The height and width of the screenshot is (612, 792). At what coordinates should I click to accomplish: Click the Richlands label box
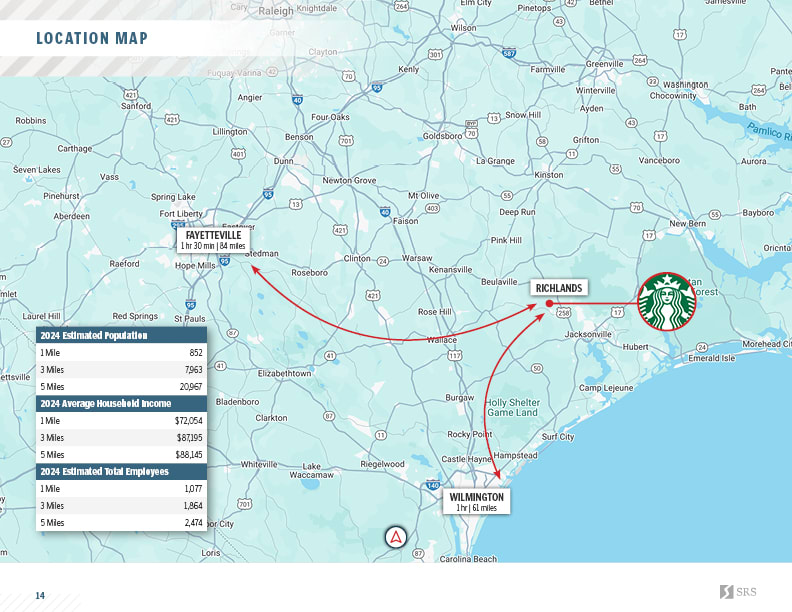pos(559,288)
